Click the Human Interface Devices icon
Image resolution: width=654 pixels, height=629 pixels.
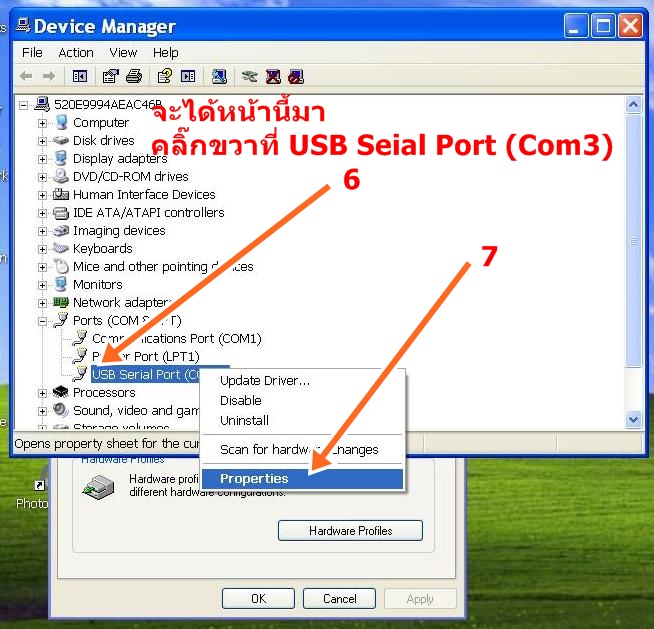tap(61, 194)
